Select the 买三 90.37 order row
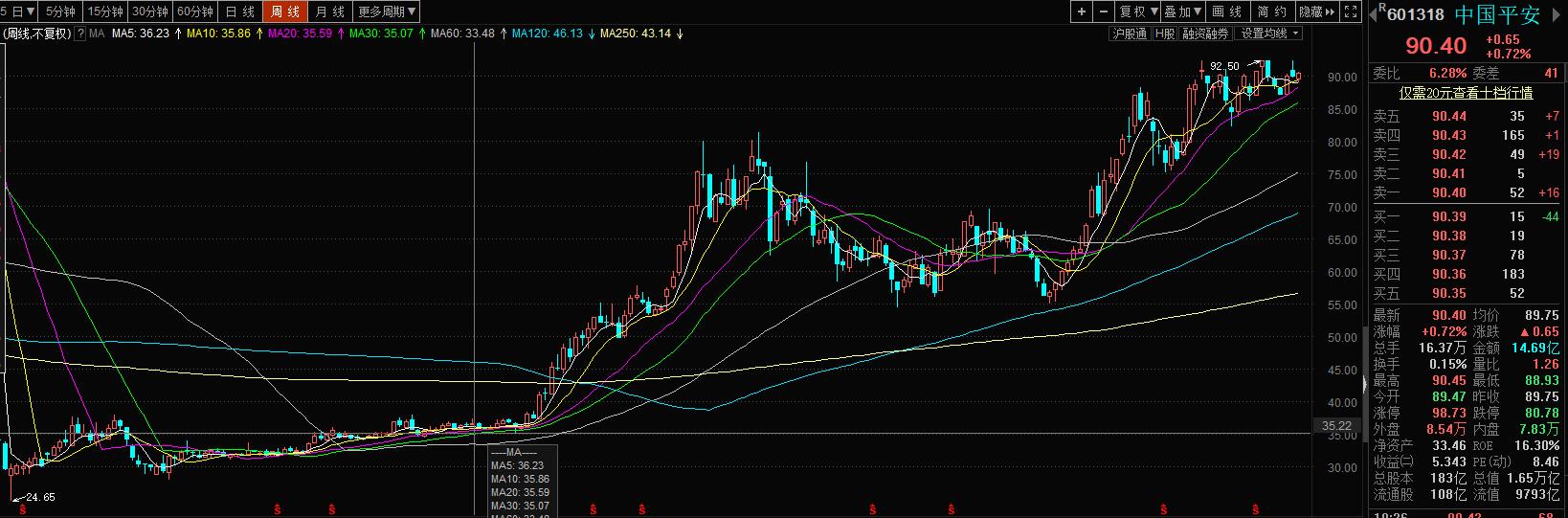This screenshot has width=1568, height=518. (x=1466, y=255)
